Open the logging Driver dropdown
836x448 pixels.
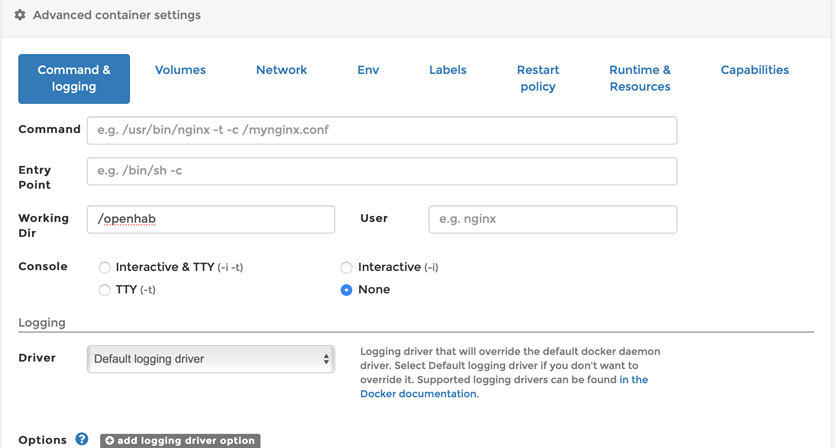[x=211, y=359]
